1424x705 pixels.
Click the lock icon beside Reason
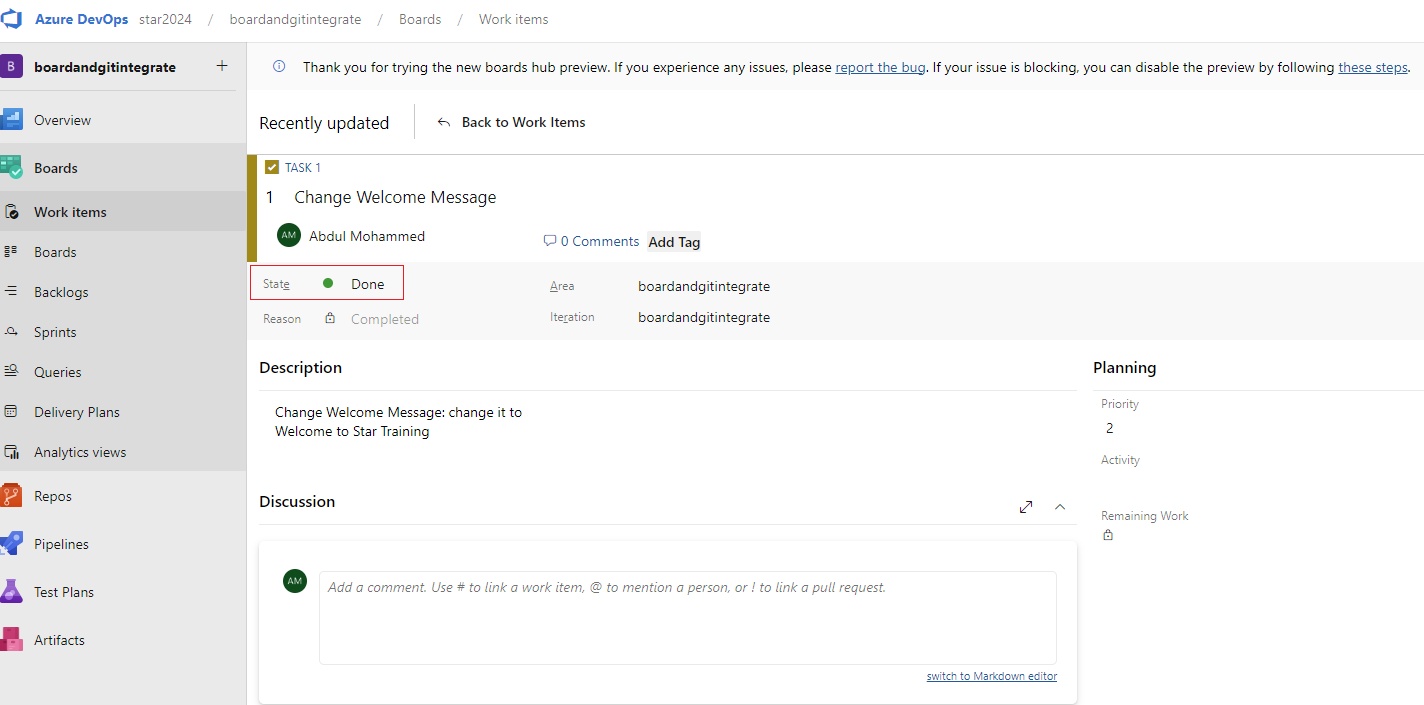330,318
